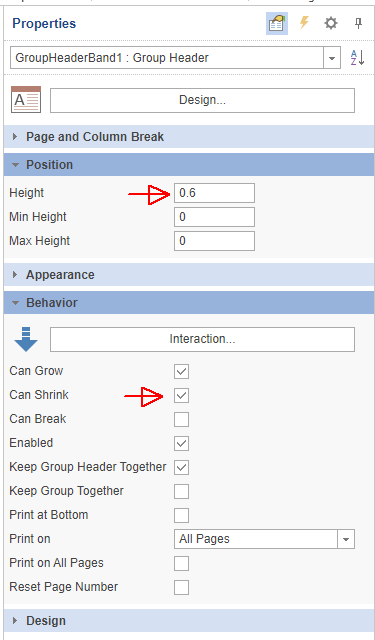Select the Properties tab icon in header
This screenshot has width=375, height=640.
pyautogui.click(x=277, y=23)
